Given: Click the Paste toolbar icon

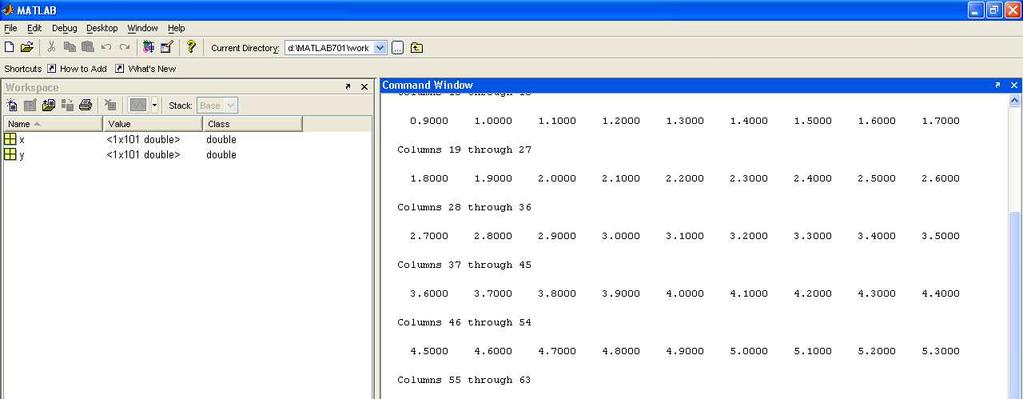Looking at the screenshot, I should 87,47.
